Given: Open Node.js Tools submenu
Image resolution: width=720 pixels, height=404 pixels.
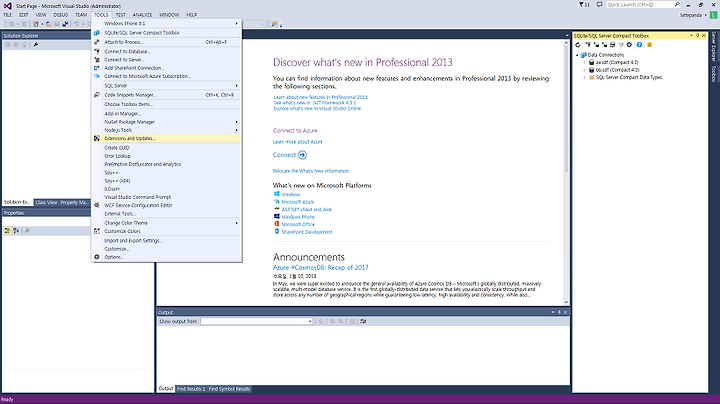Looking at the screenshot, I should click(167, 130).
